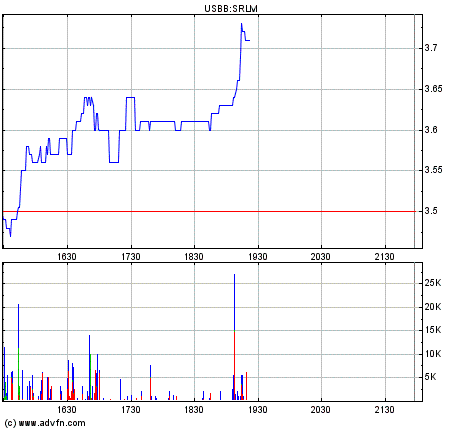The width and height of the screenshot is (460, 430).
Task: Select the 3.6 price axis label
Action: point(431,130)
